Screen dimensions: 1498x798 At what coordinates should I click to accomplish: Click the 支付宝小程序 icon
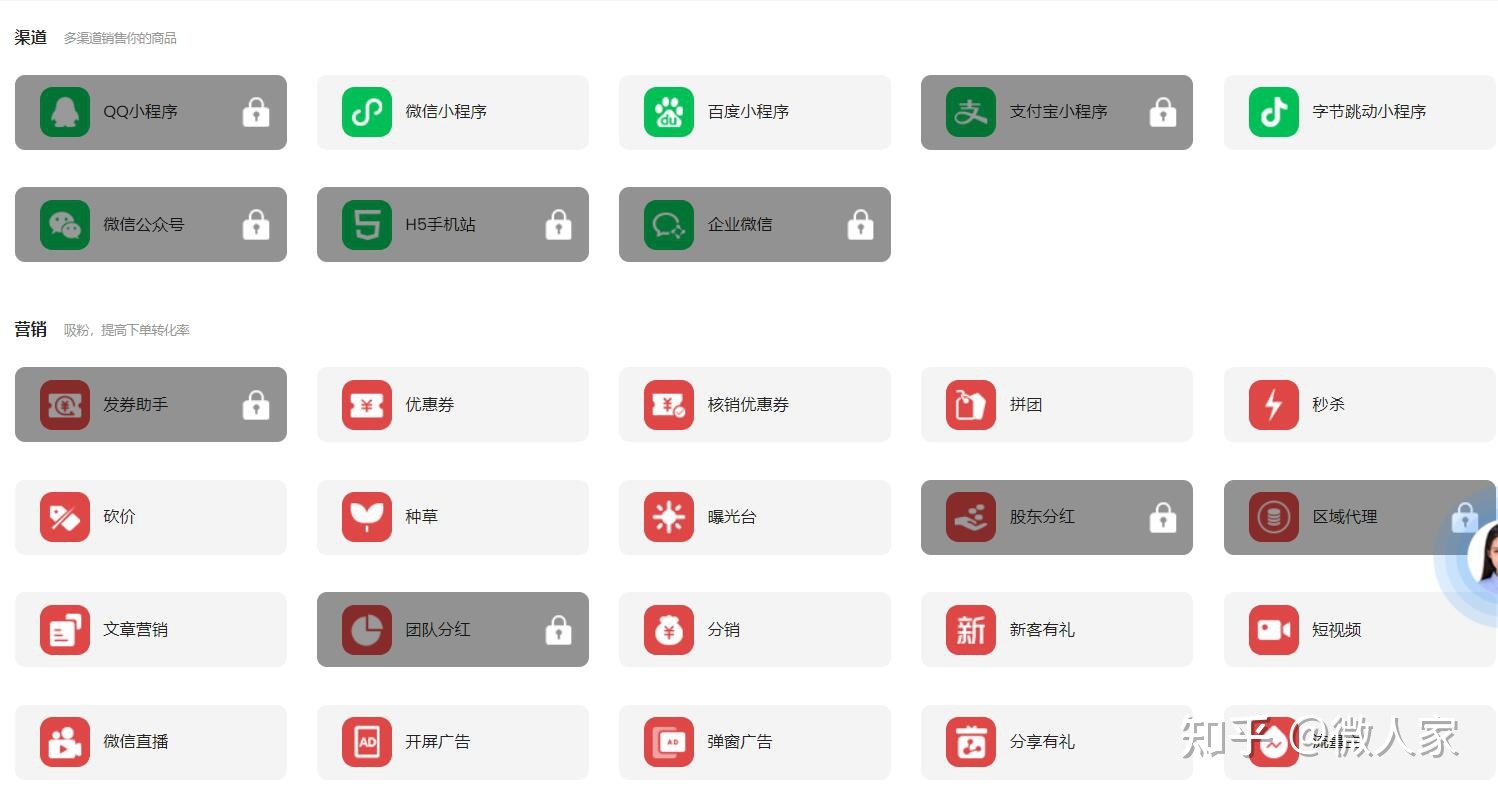click(x=971, y=112)
